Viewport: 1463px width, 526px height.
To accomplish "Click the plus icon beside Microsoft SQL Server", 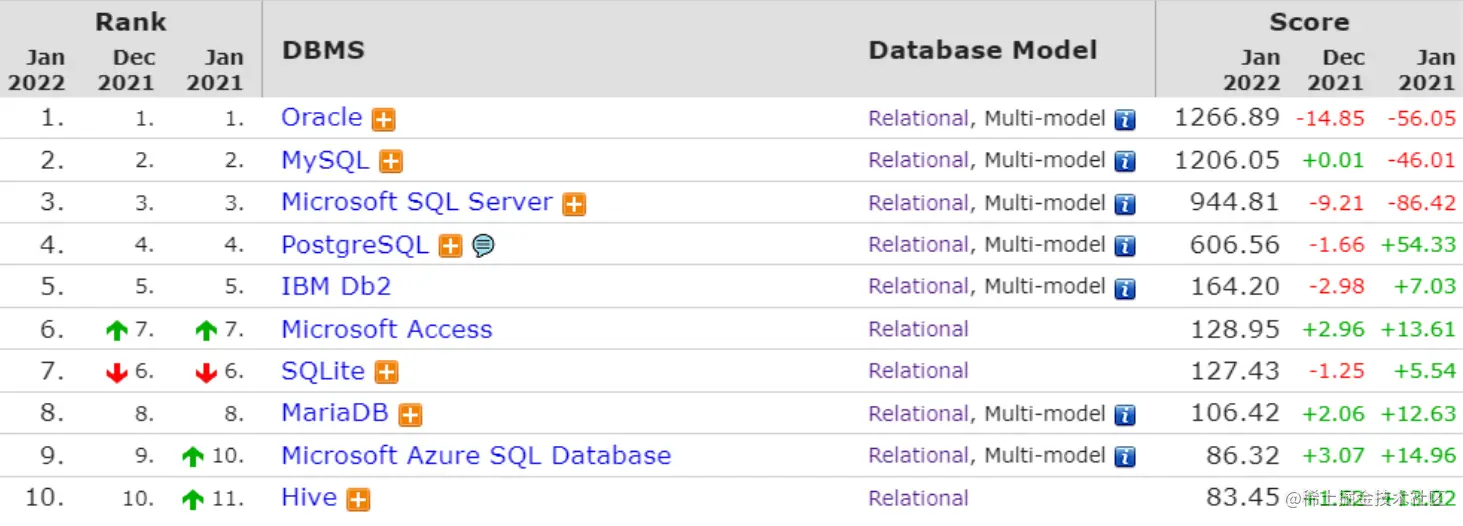I will [x=573, y=204].
